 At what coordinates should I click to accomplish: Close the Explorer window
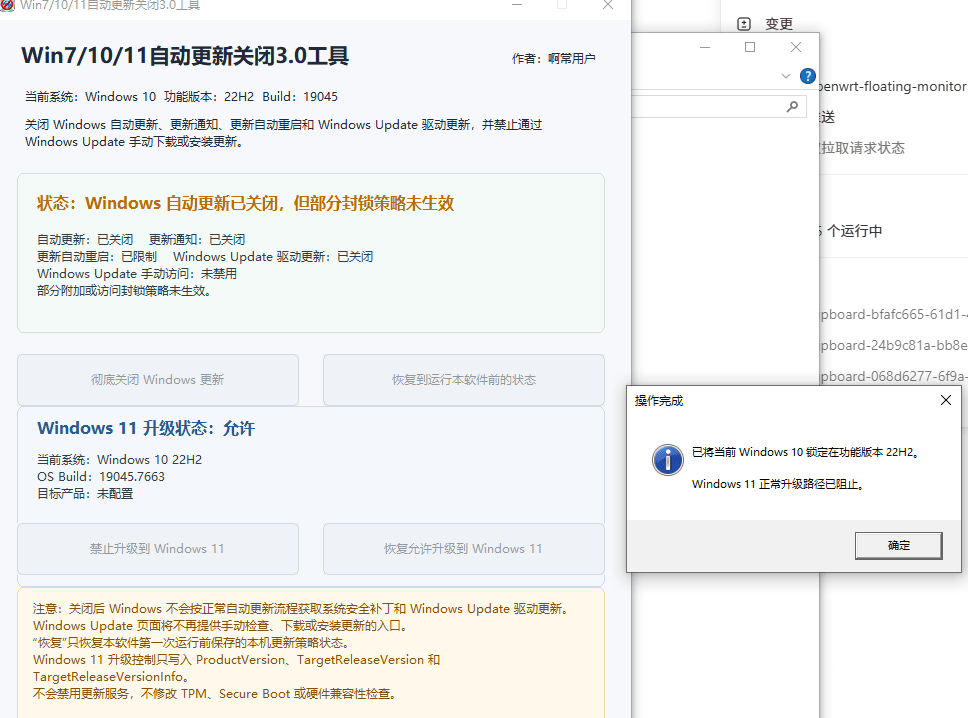point(796,48)
